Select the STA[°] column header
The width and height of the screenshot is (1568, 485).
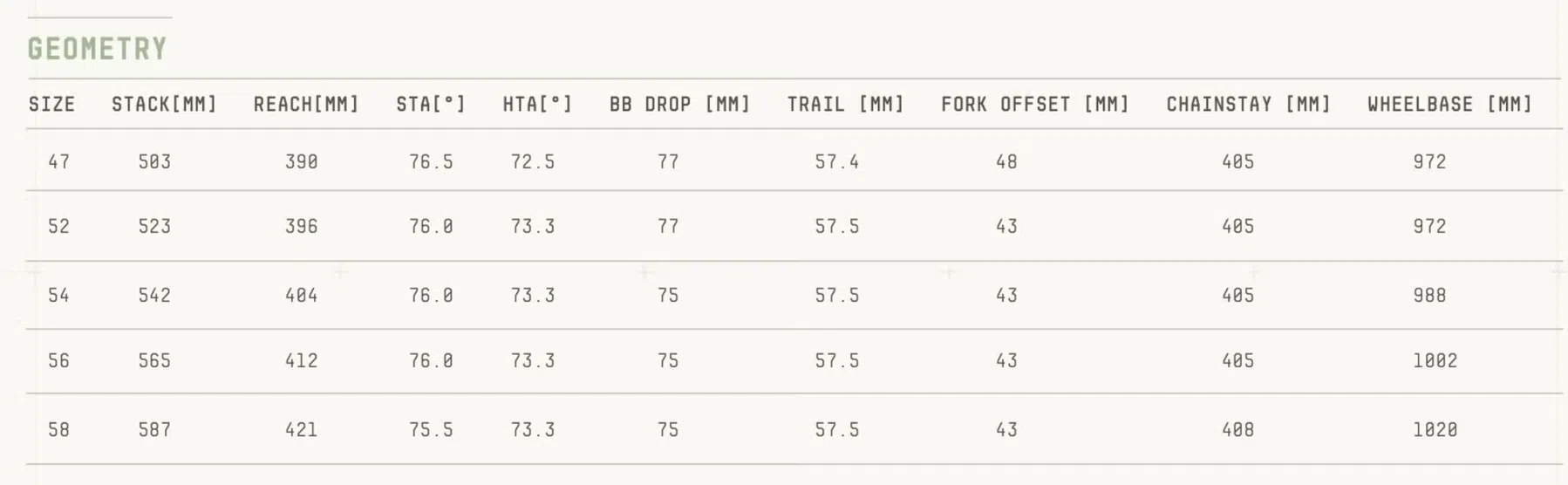pos(431,105)
